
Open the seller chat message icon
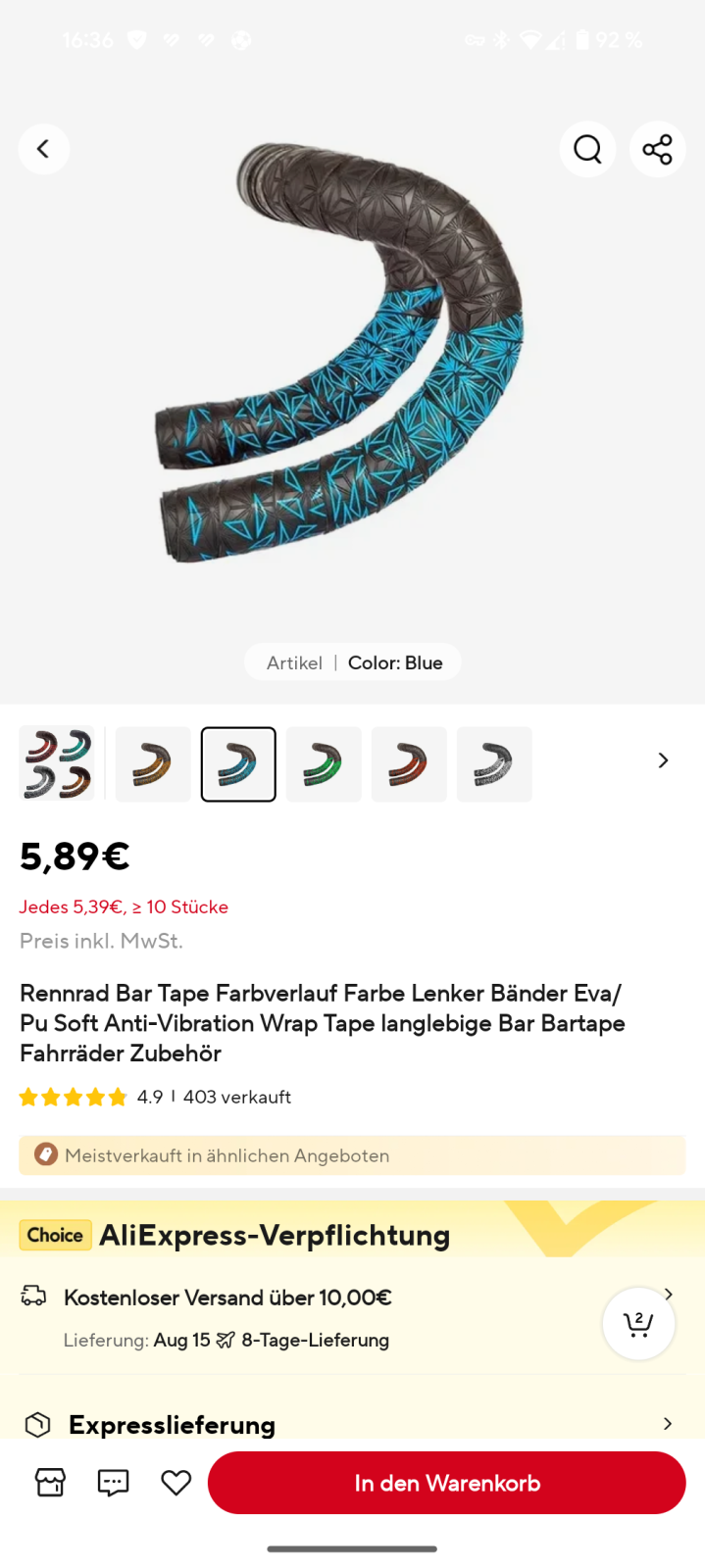[x=113, y=1483]
